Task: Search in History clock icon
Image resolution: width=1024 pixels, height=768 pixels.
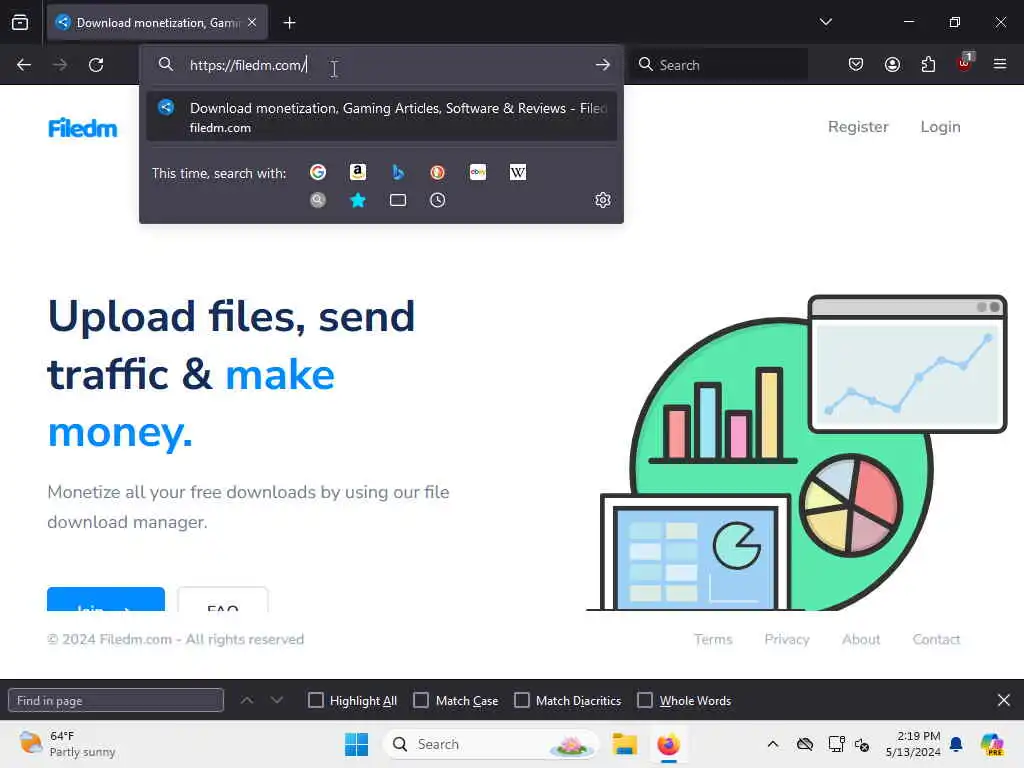Action: coord(438,200)
